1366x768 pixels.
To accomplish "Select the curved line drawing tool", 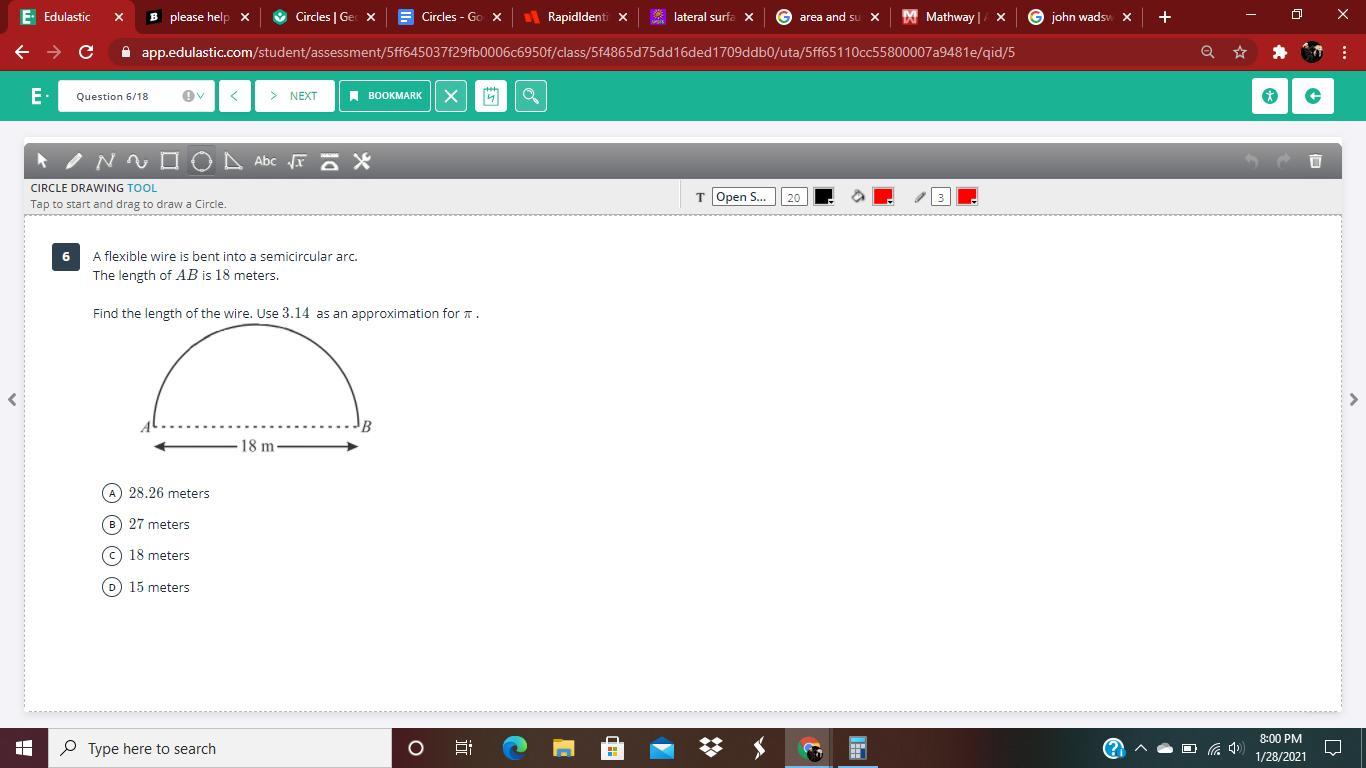I will [137, 161].
